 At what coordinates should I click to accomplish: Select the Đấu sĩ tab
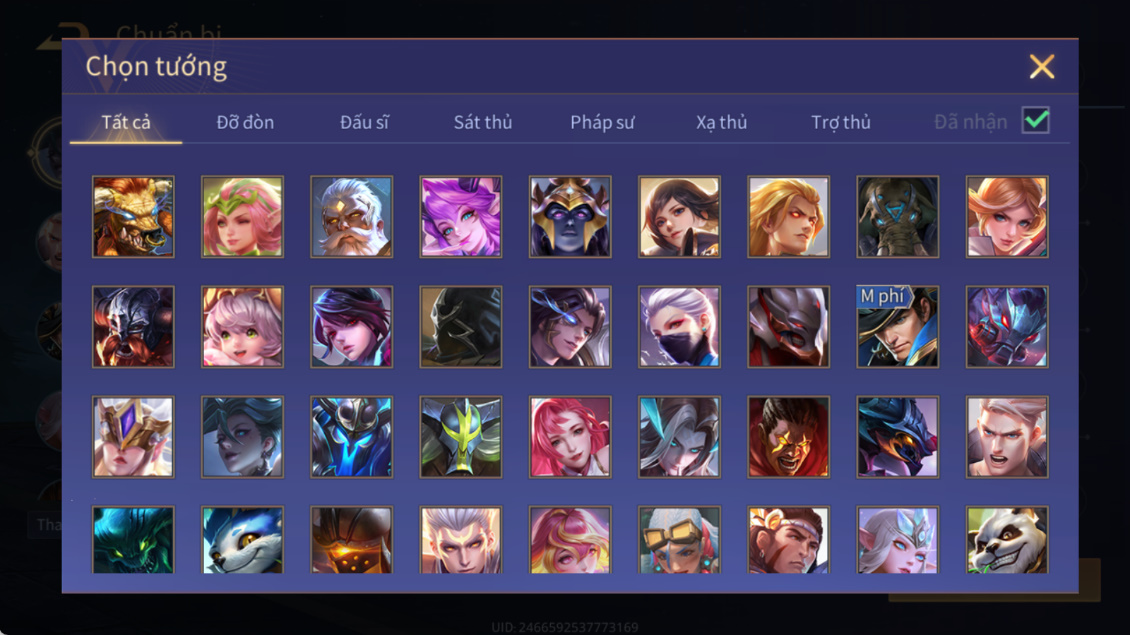coord(364,123)
